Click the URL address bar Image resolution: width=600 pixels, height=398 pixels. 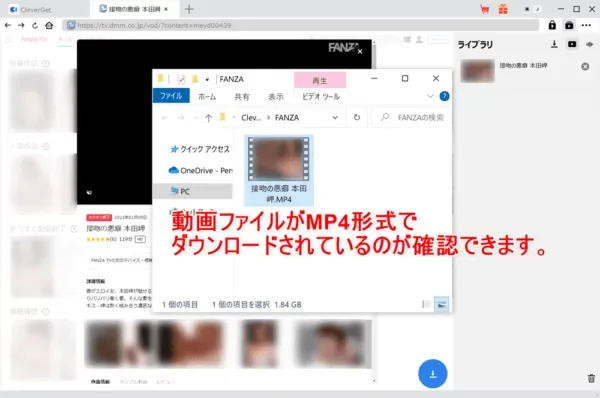click(x=300, y=25)
